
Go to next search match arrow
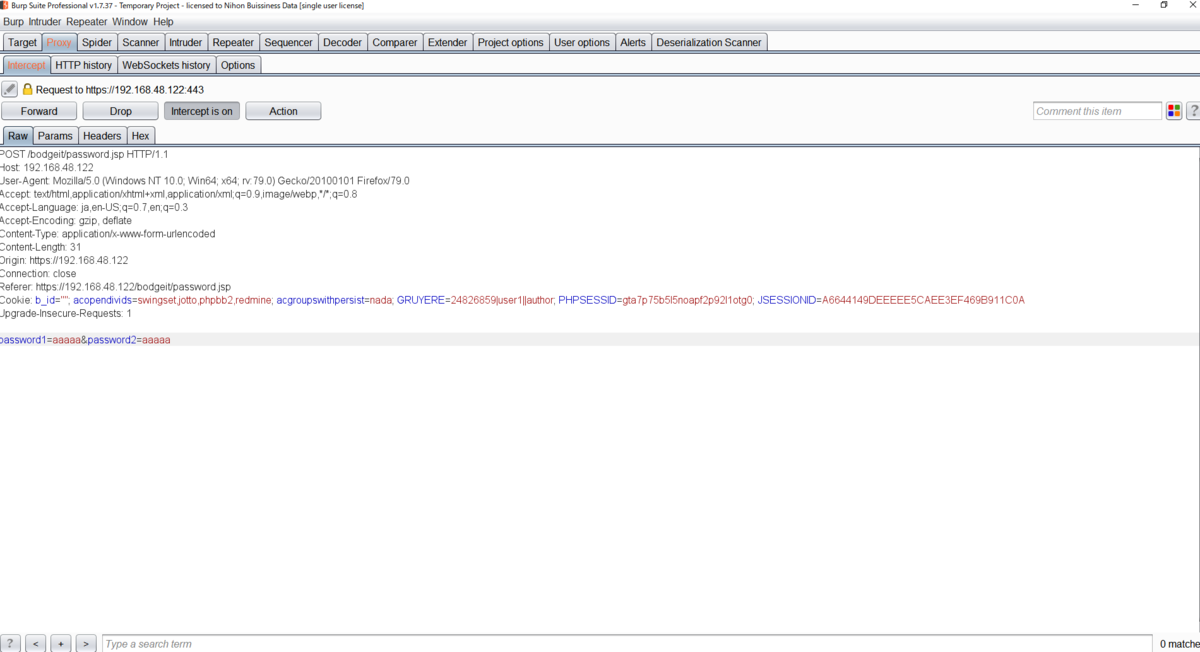(86, 644)
